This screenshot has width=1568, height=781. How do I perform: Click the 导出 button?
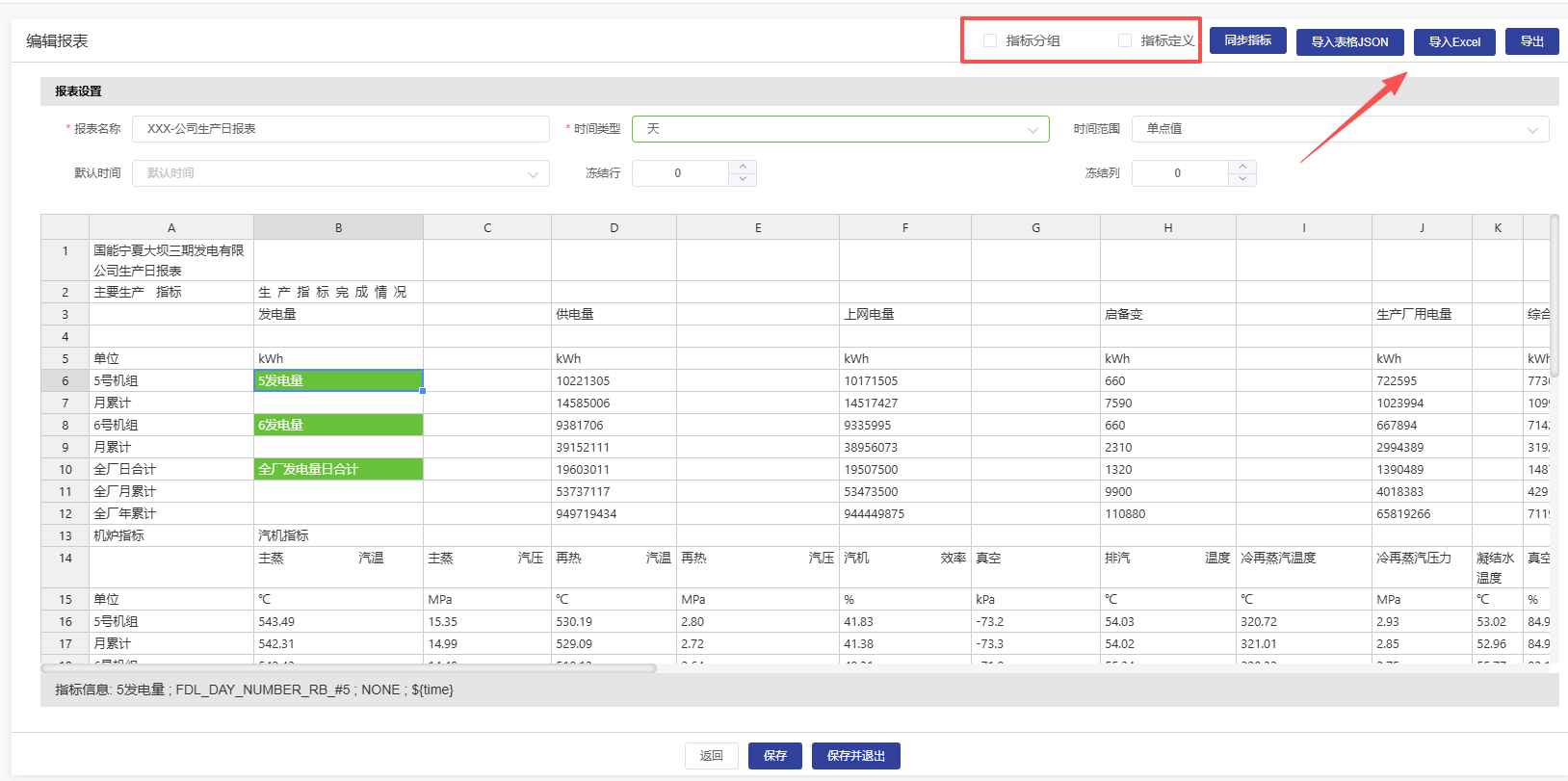(1531, 41)
